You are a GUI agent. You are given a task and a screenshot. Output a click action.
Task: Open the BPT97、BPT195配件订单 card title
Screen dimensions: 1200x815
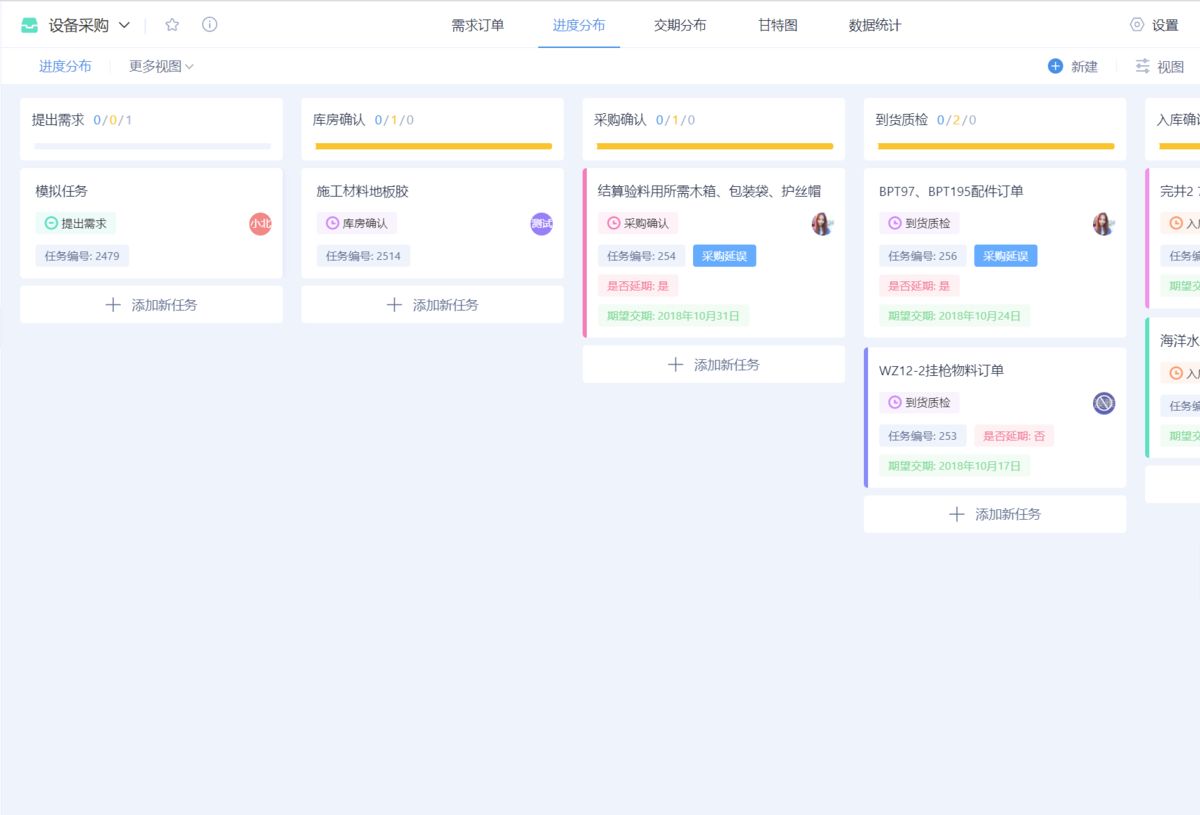[951, 191]
